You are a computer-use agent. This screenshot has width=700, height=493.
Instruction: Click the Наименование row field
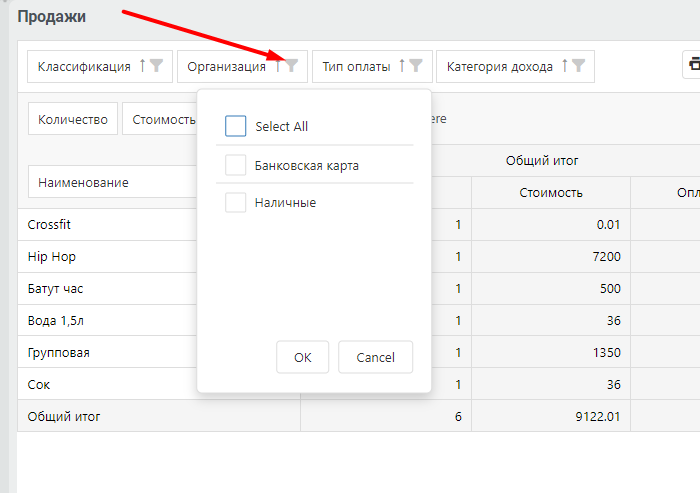[x=112, y=182]
